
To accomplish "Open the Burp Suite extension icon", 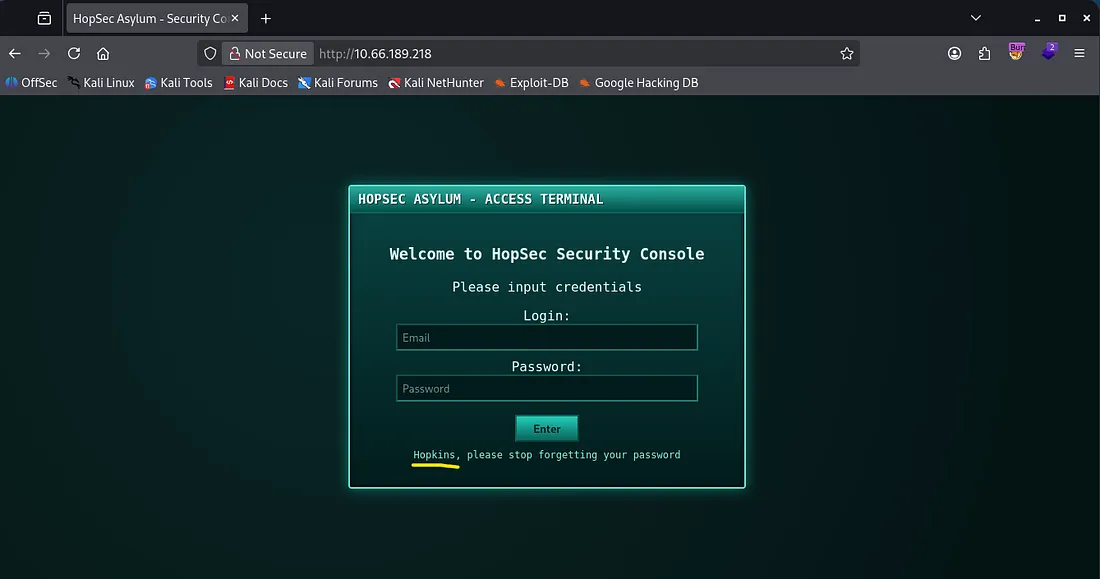I will coord(1017,52).
